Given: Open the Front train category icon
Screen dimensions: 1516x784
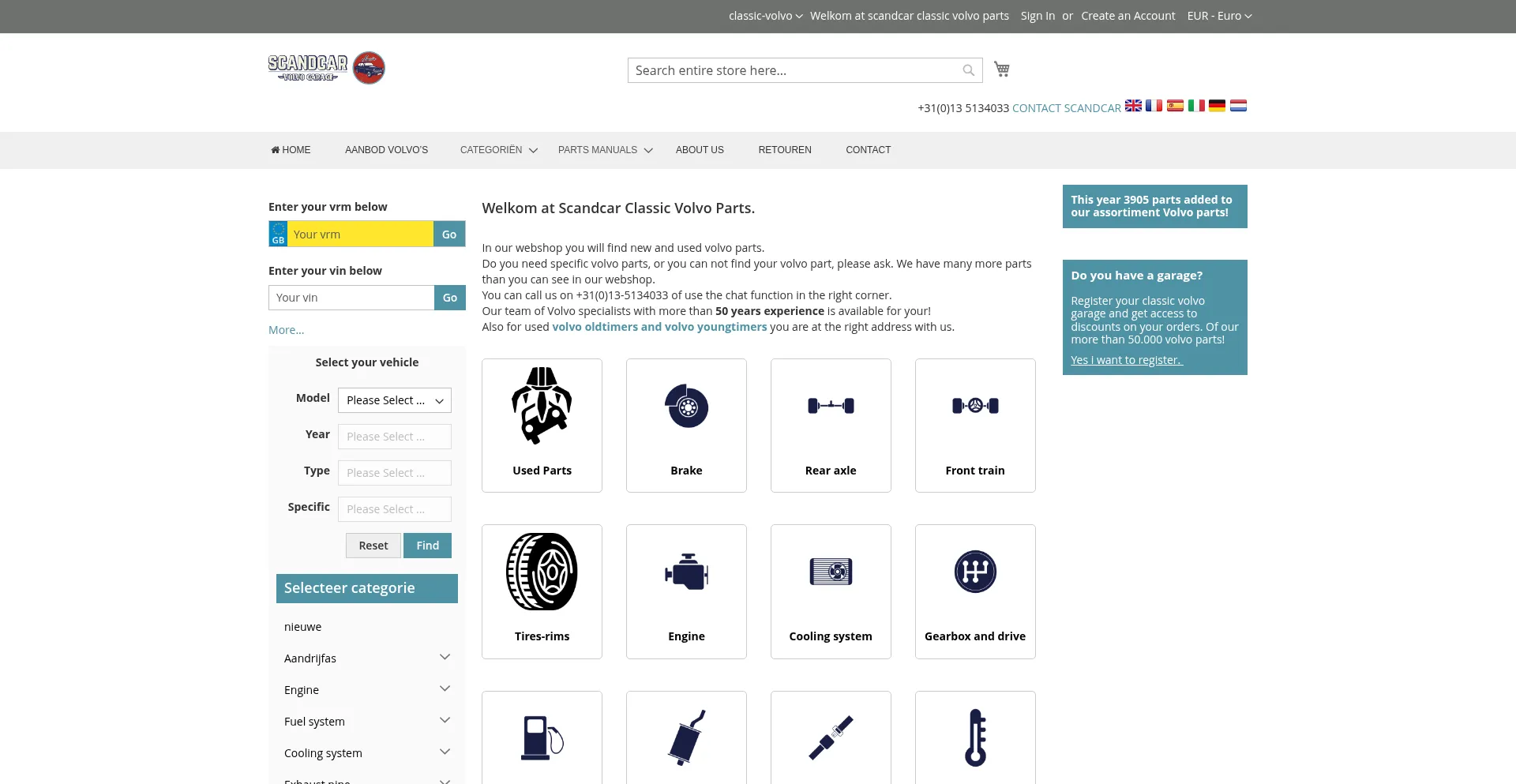Looking at the screenshot, I should [975, 406].
